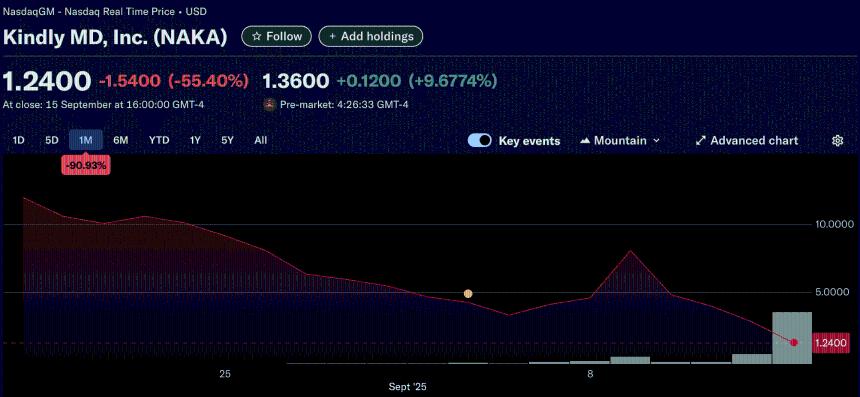Expand the Mountain chart type dropdown
The image size is (860, 397).
click(620, 141)
